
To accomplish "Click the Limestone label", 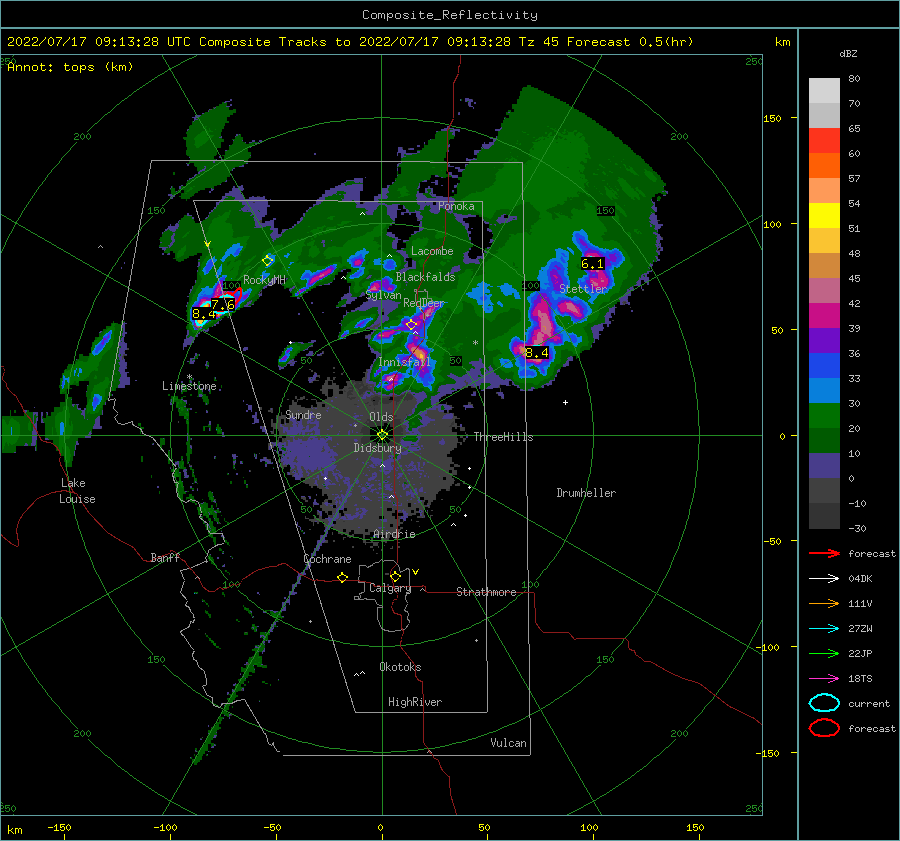I will click(189, 386).
